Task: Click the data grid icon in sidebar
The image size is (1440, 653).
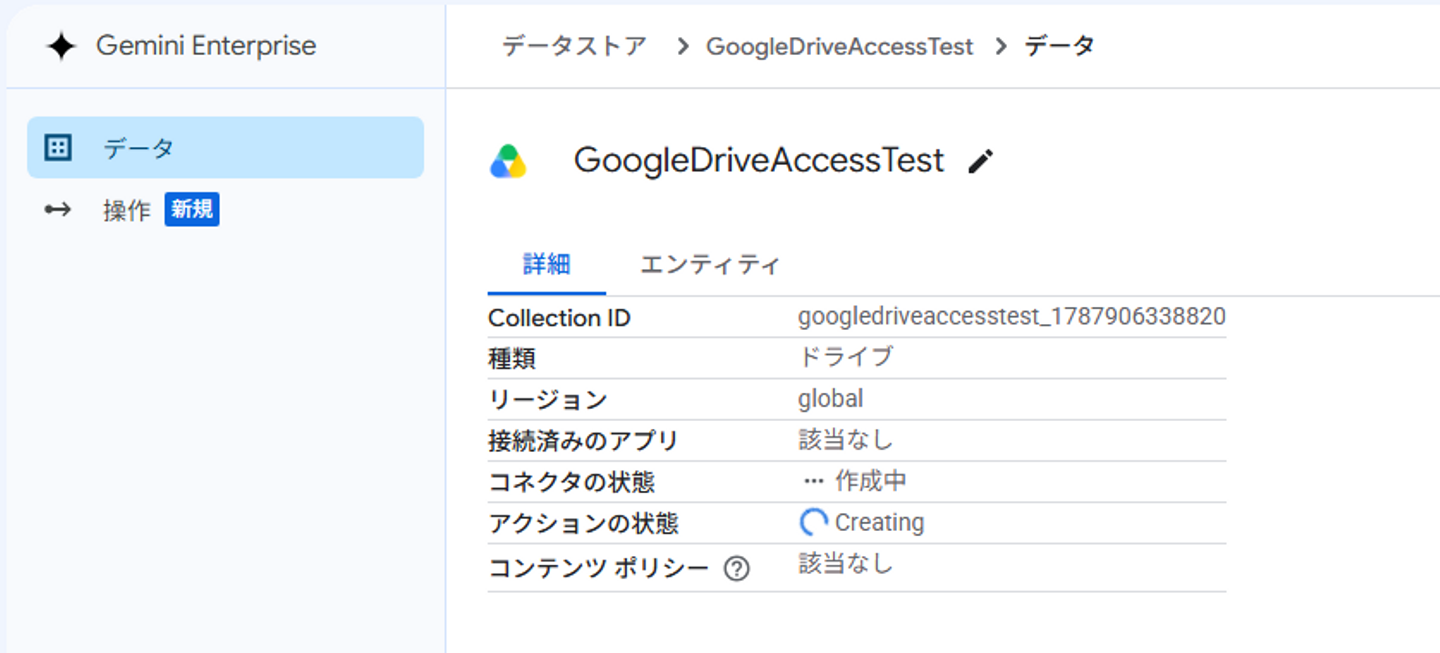Action: [x=59, y=148]
